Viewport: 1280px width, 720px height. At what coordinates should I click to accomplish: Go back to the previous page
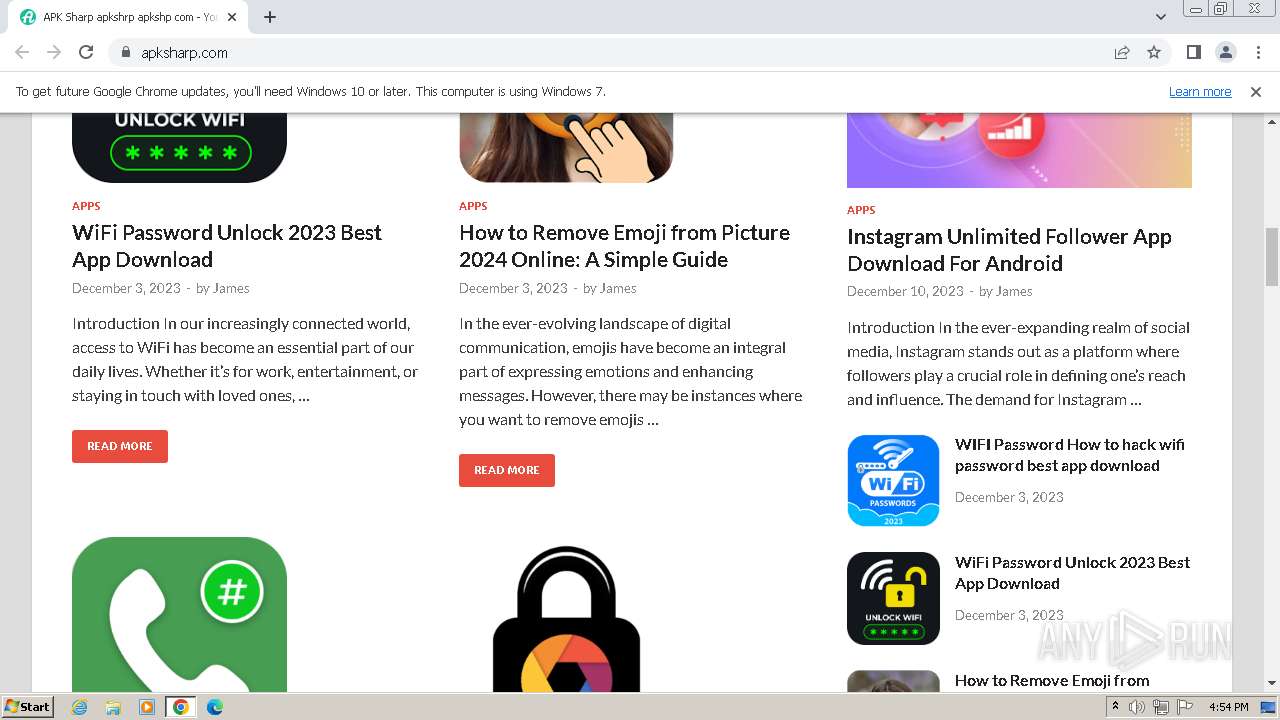[x=22, y=52]
